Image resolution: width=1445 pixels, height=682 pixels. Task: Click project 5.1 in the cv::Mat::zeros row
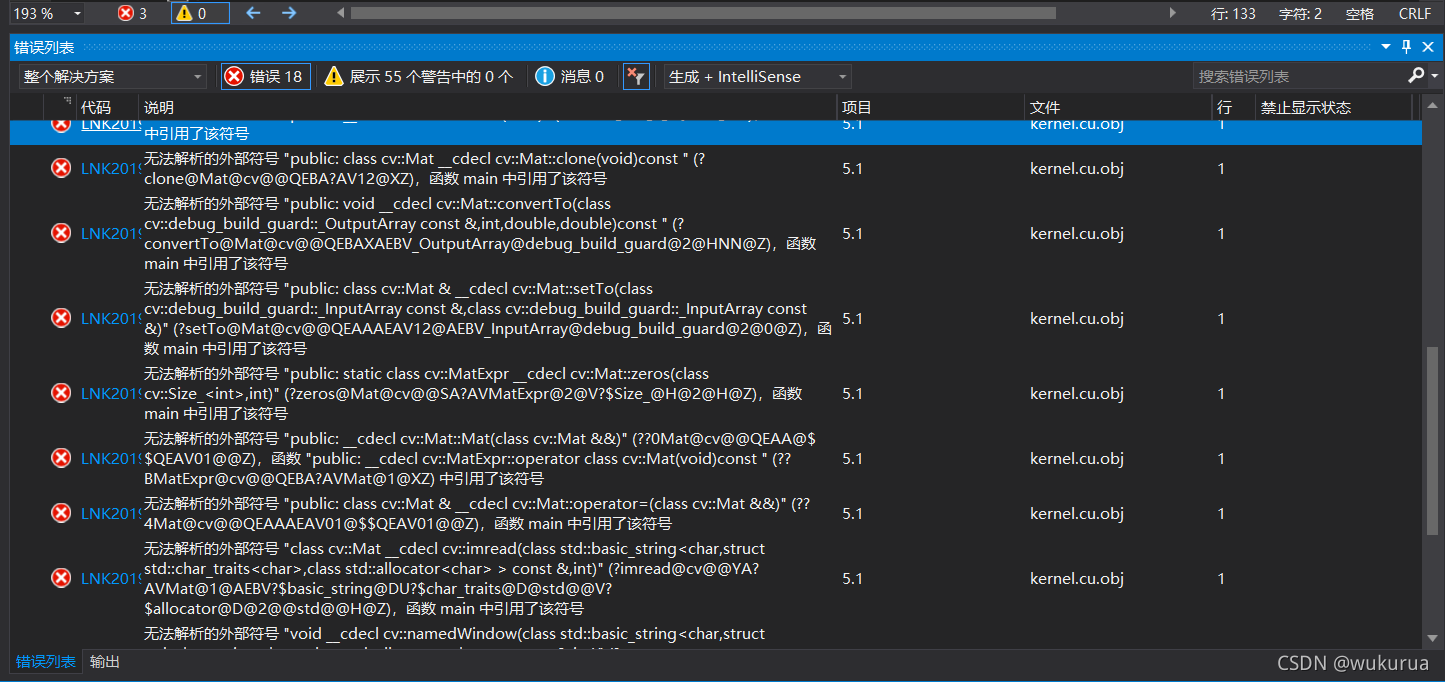coord(852,394)
